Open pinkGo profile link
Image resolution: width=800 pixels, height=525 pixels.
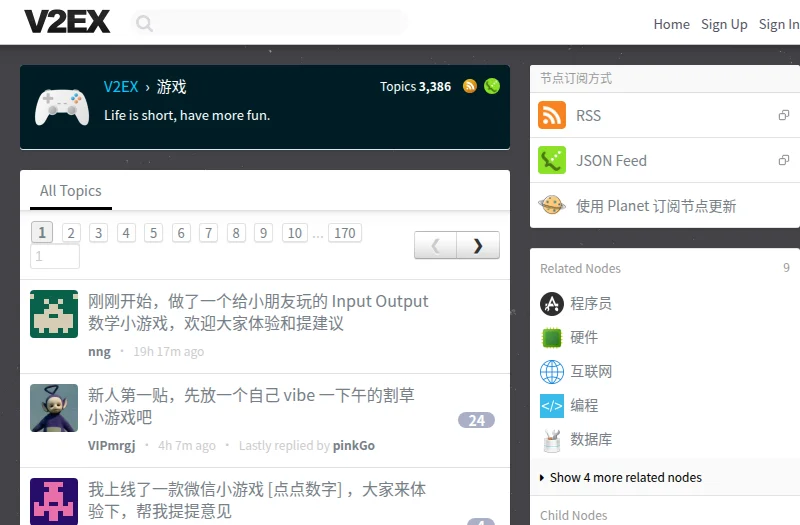coord(354,445)
